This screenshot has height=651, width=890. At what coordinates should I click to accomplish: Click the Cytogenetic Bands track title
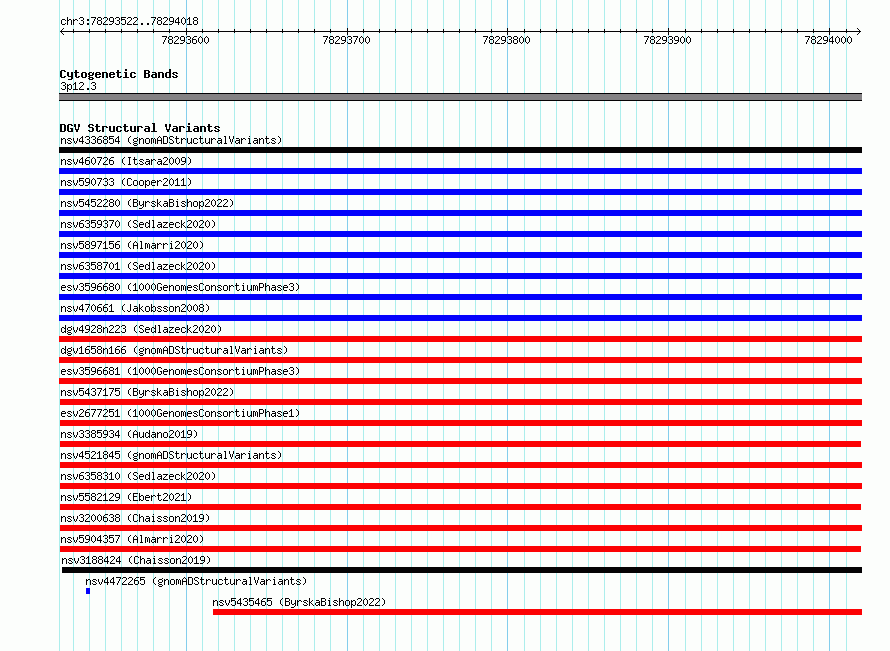(119, 74)
